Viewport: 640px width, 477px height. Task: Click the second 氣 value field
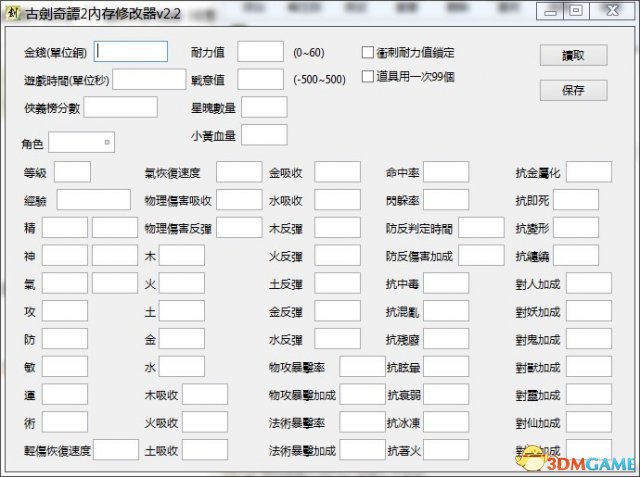[115, 283]
